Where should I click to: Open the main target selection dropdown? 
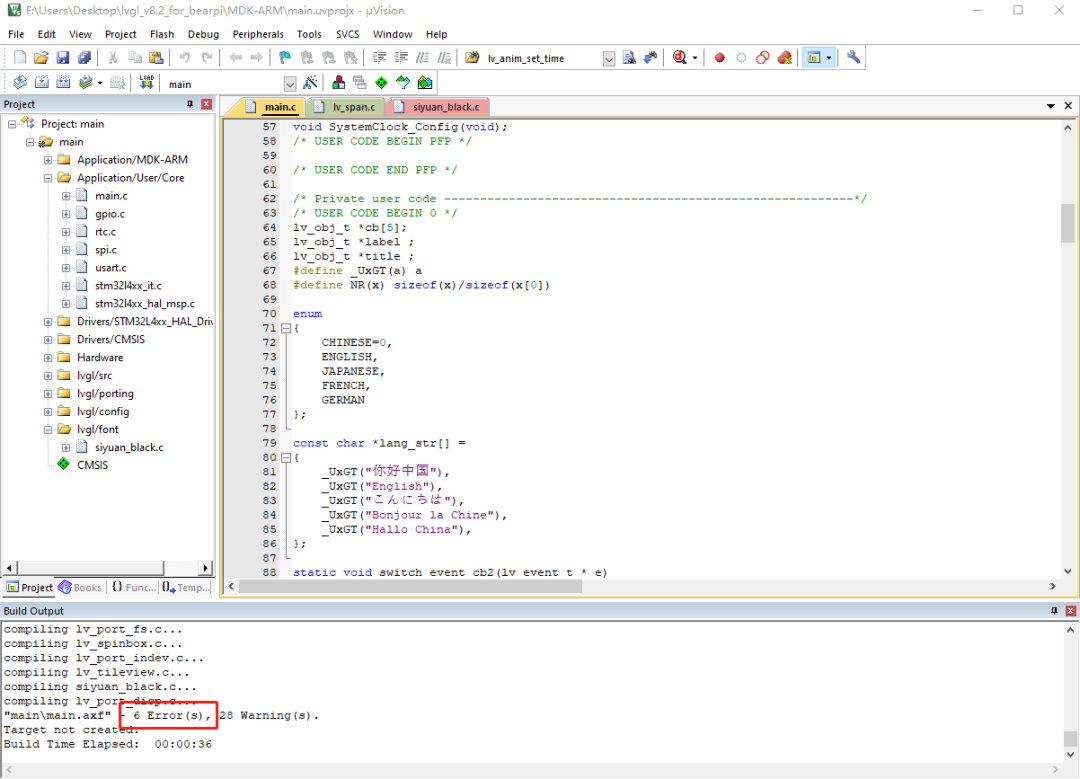[x=290, y=84]
